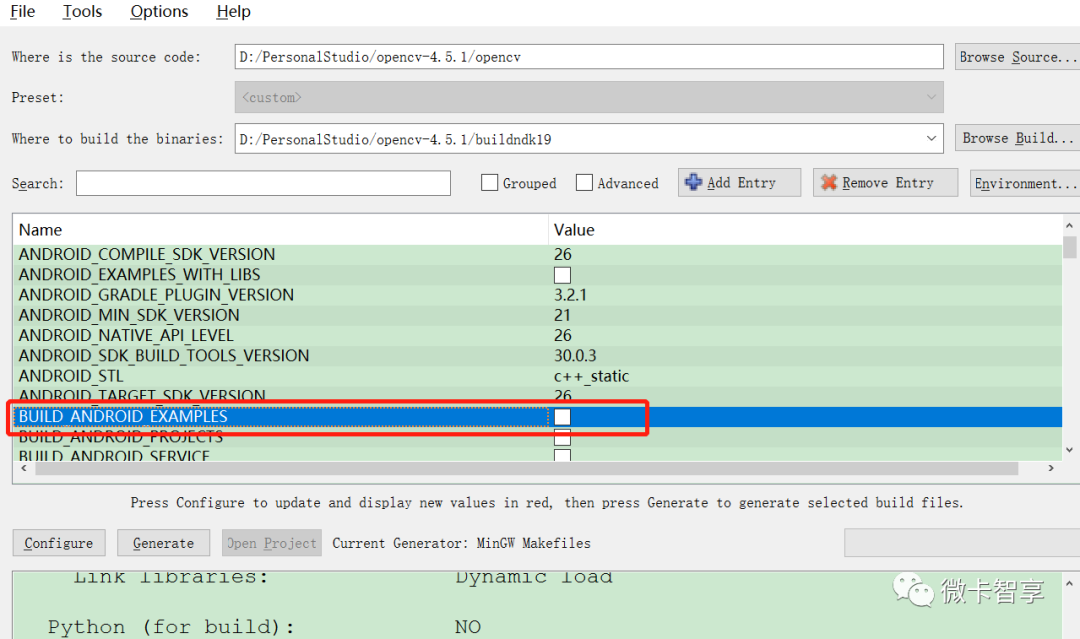This screenshot has height=639, width=1080.
Task: Toggle the BUILD_ANDROID_PROJECTS checkbox
Action: tap(563, 437)
